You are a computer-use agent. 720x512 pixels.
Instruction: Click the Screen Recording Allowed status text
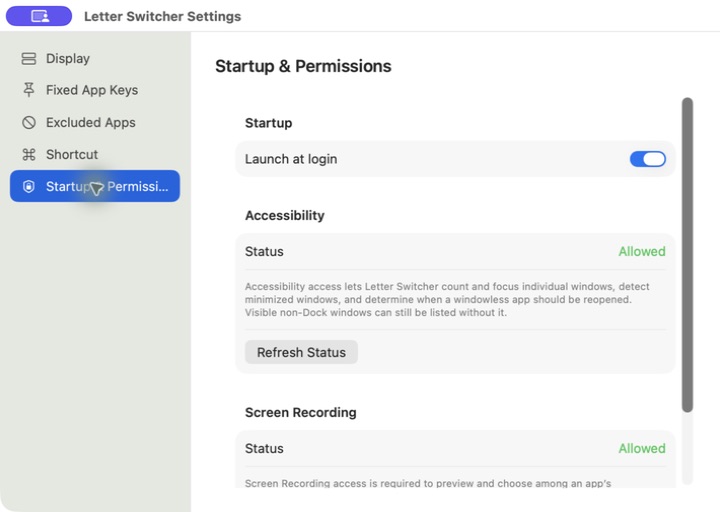point(641,449)
